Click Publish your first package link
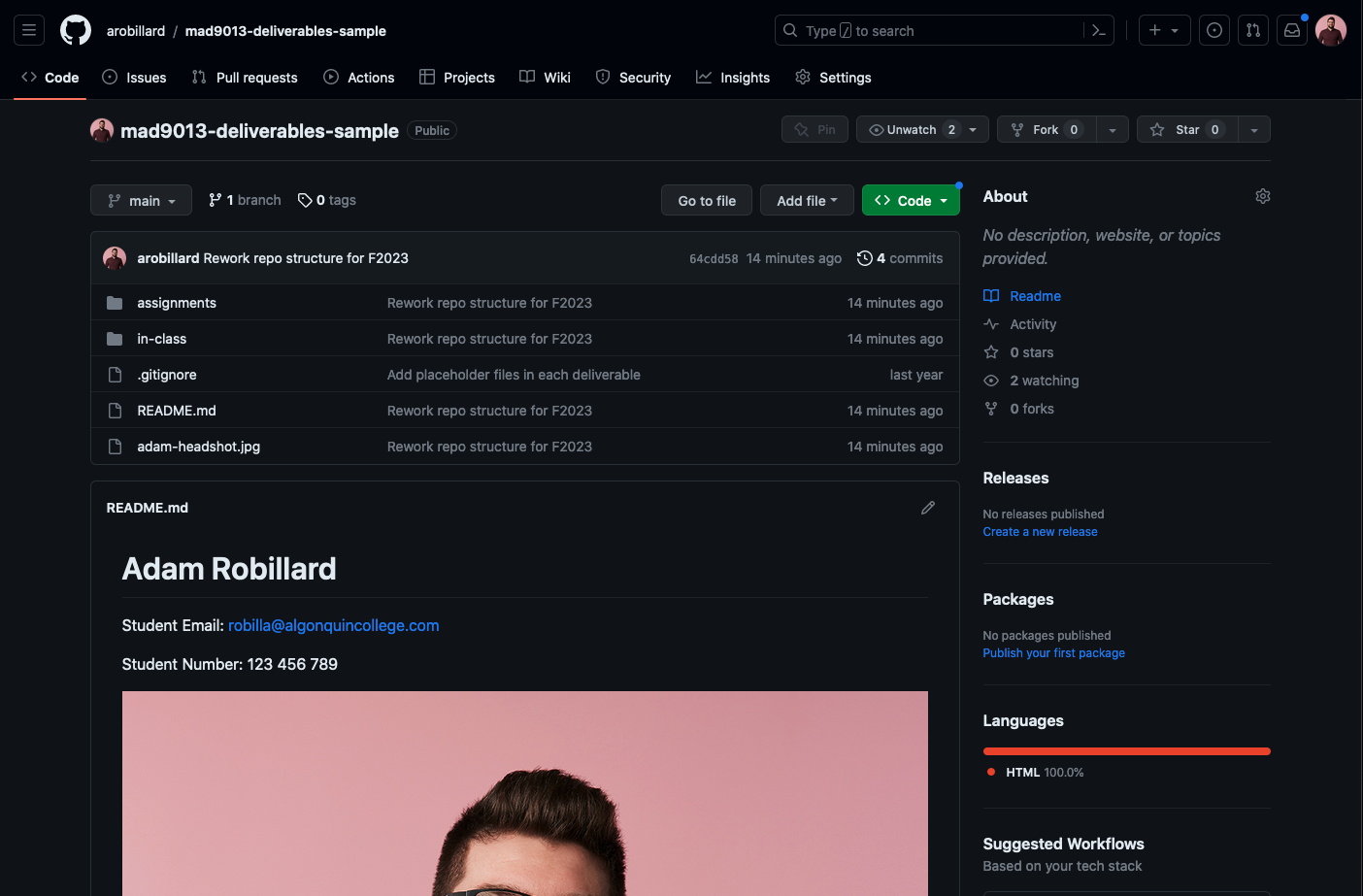This screenshot has width=1363, height=896. click(x=1053, y=653)
